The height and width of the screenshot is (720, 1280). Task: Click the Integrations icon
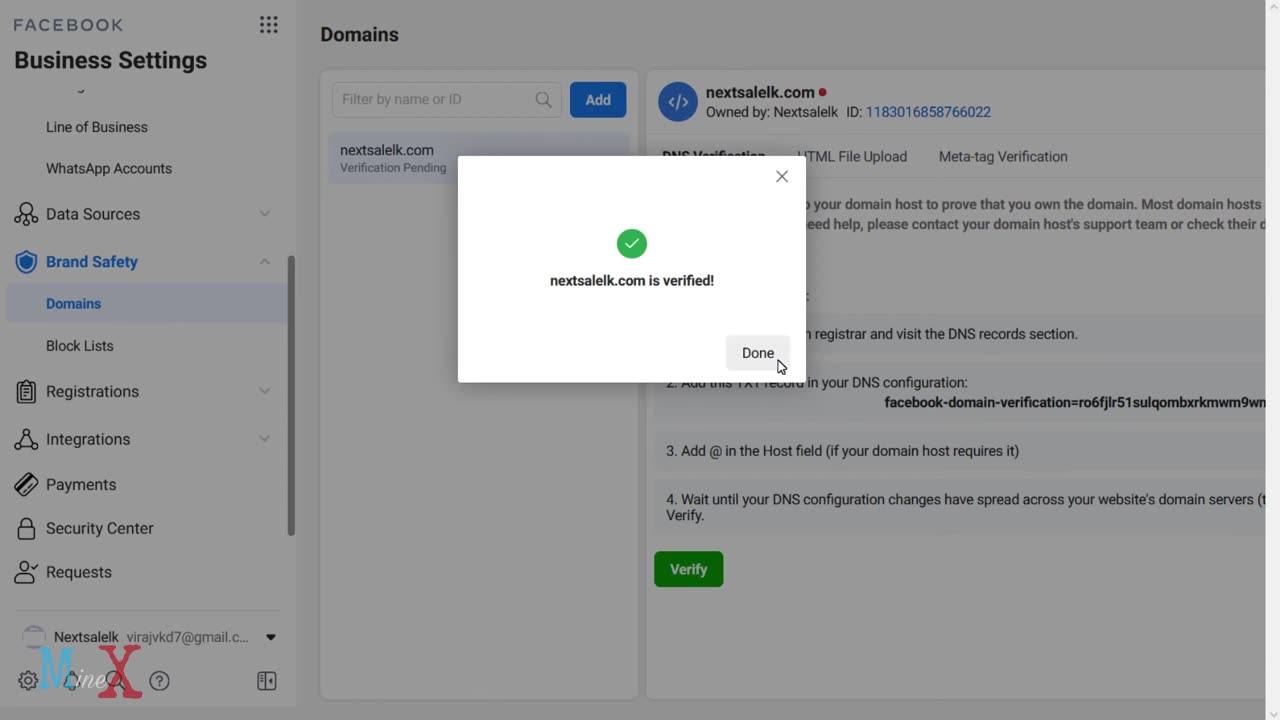click(x=26, y=439)
